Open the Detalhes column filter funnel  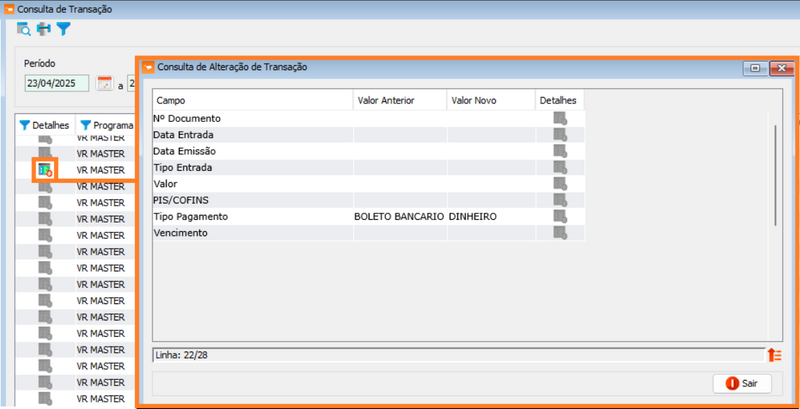[25, 125]
